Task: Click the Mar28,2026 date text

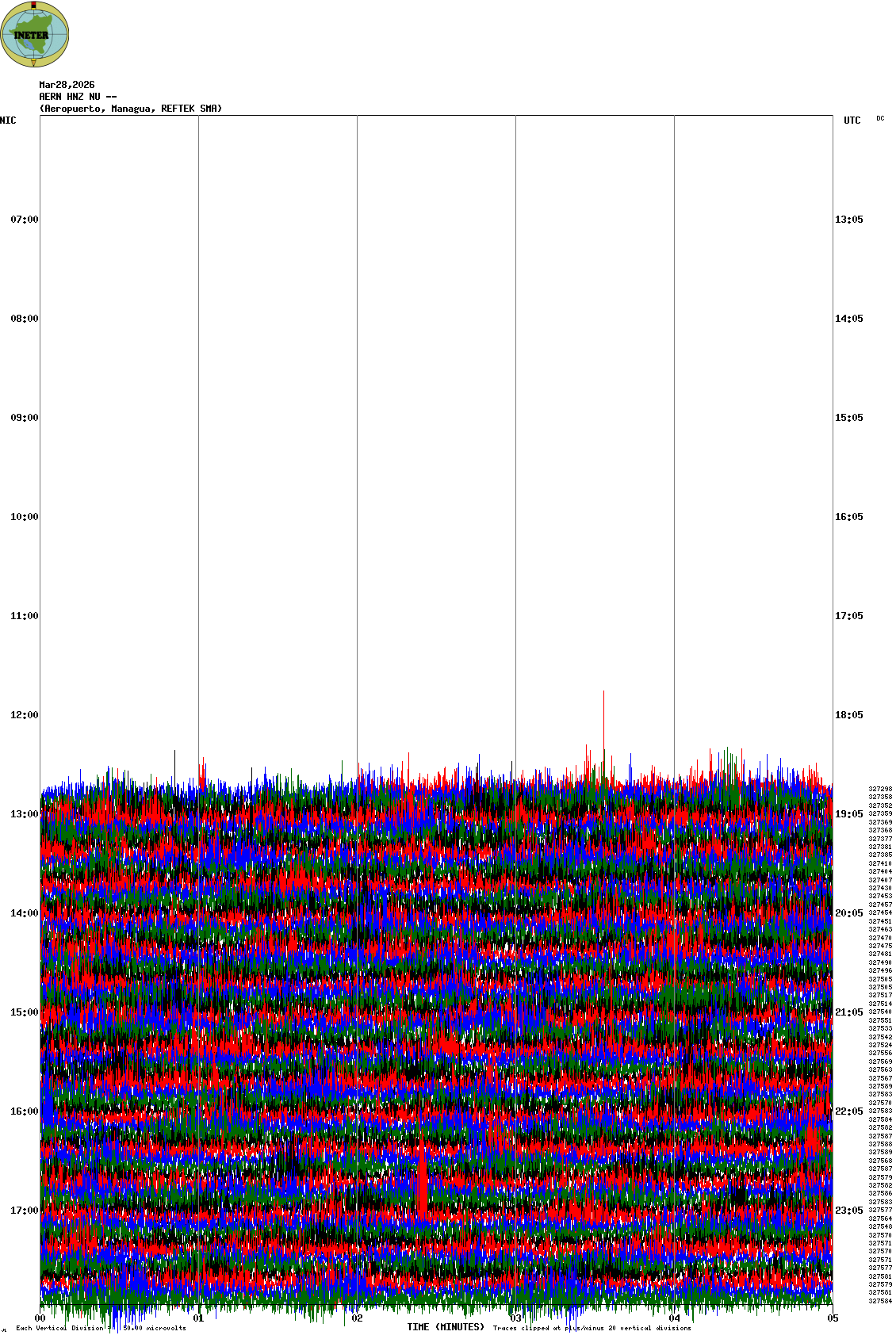Action: tap(67, 85)
